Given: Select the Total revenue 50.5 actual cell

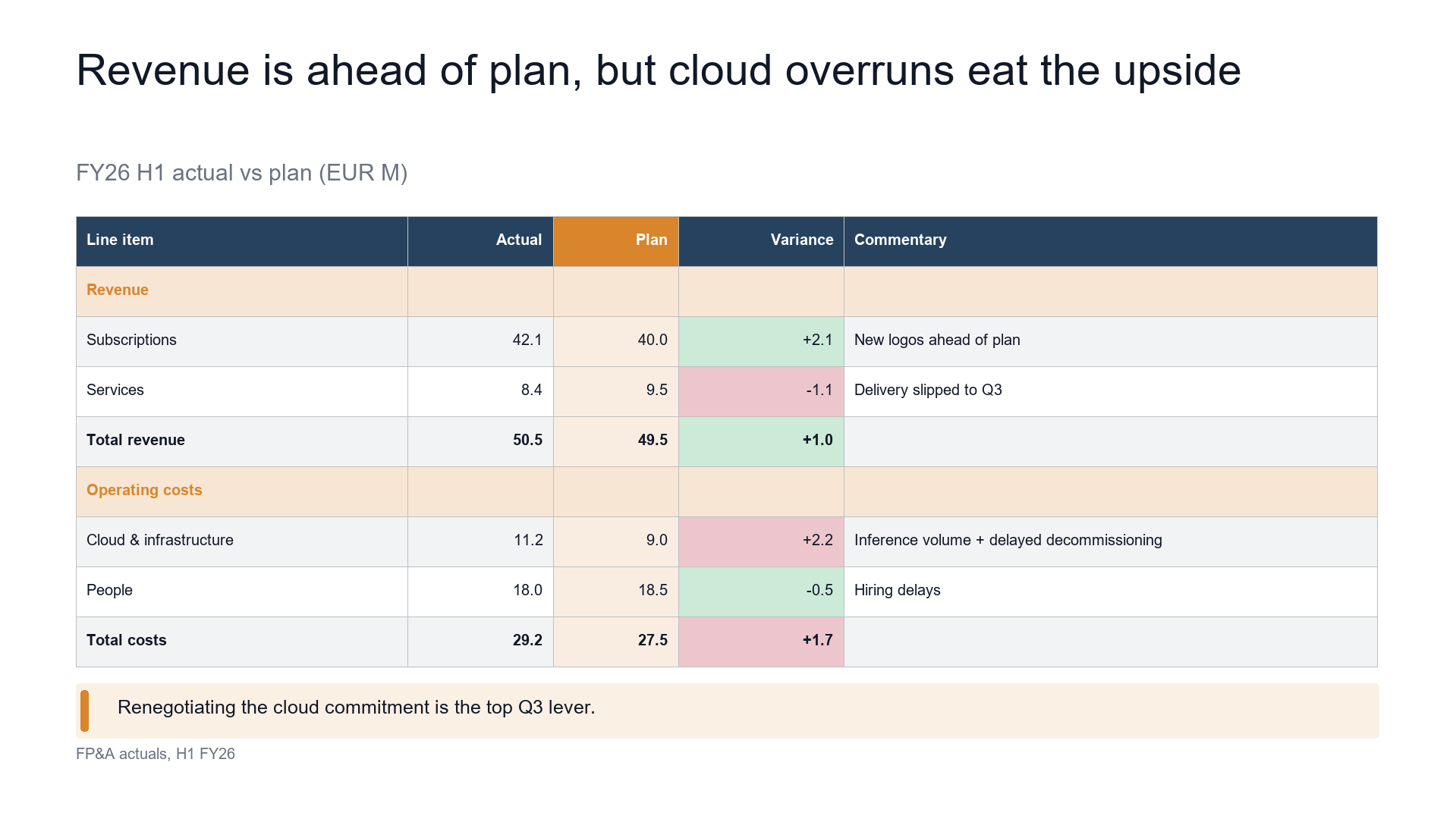Looking at the screenshot, I should [480, 441].
